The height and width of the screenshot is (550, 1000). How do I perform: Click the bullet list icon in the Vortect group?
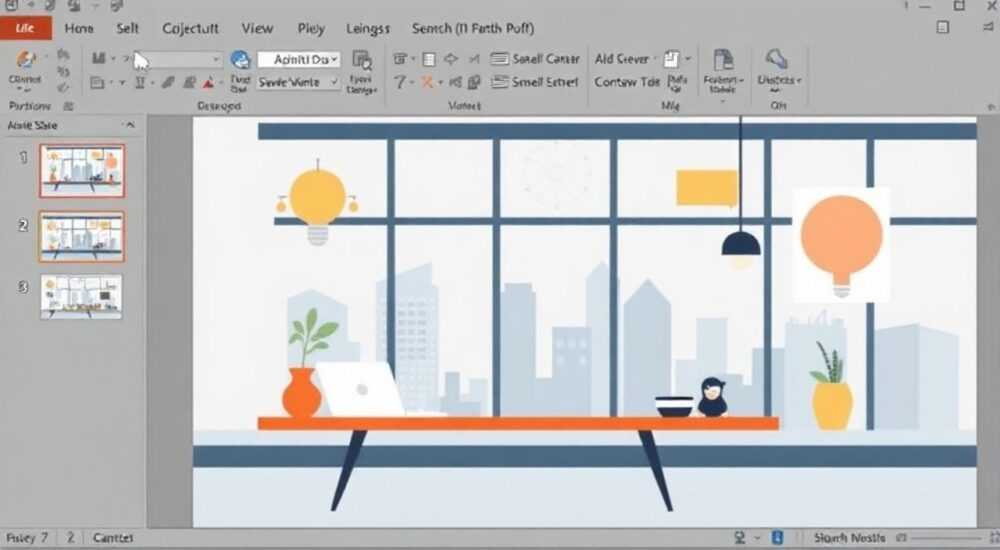400,59
